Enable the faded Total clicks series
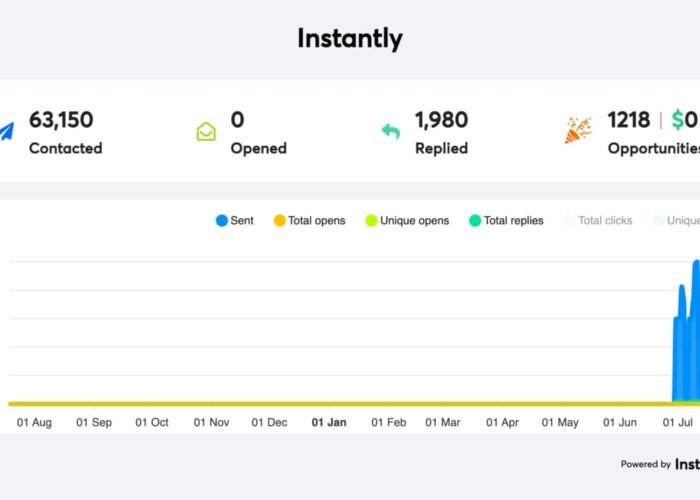Image resolution: width=700 pixels, height=500 pixels. tap(598, 220)
